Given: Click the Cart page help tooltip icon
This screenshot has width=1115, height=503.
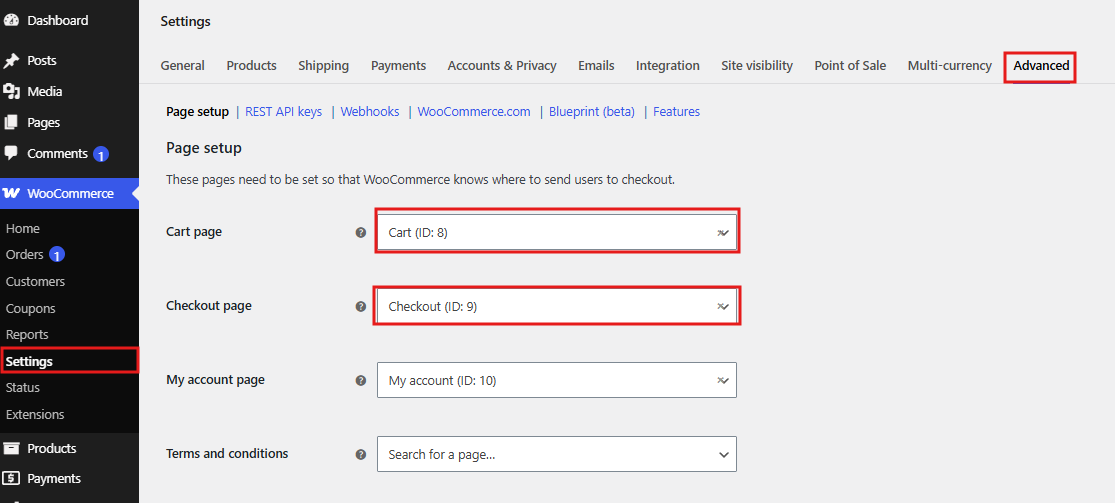Looking at the screenshot, I should click(361, 232).
